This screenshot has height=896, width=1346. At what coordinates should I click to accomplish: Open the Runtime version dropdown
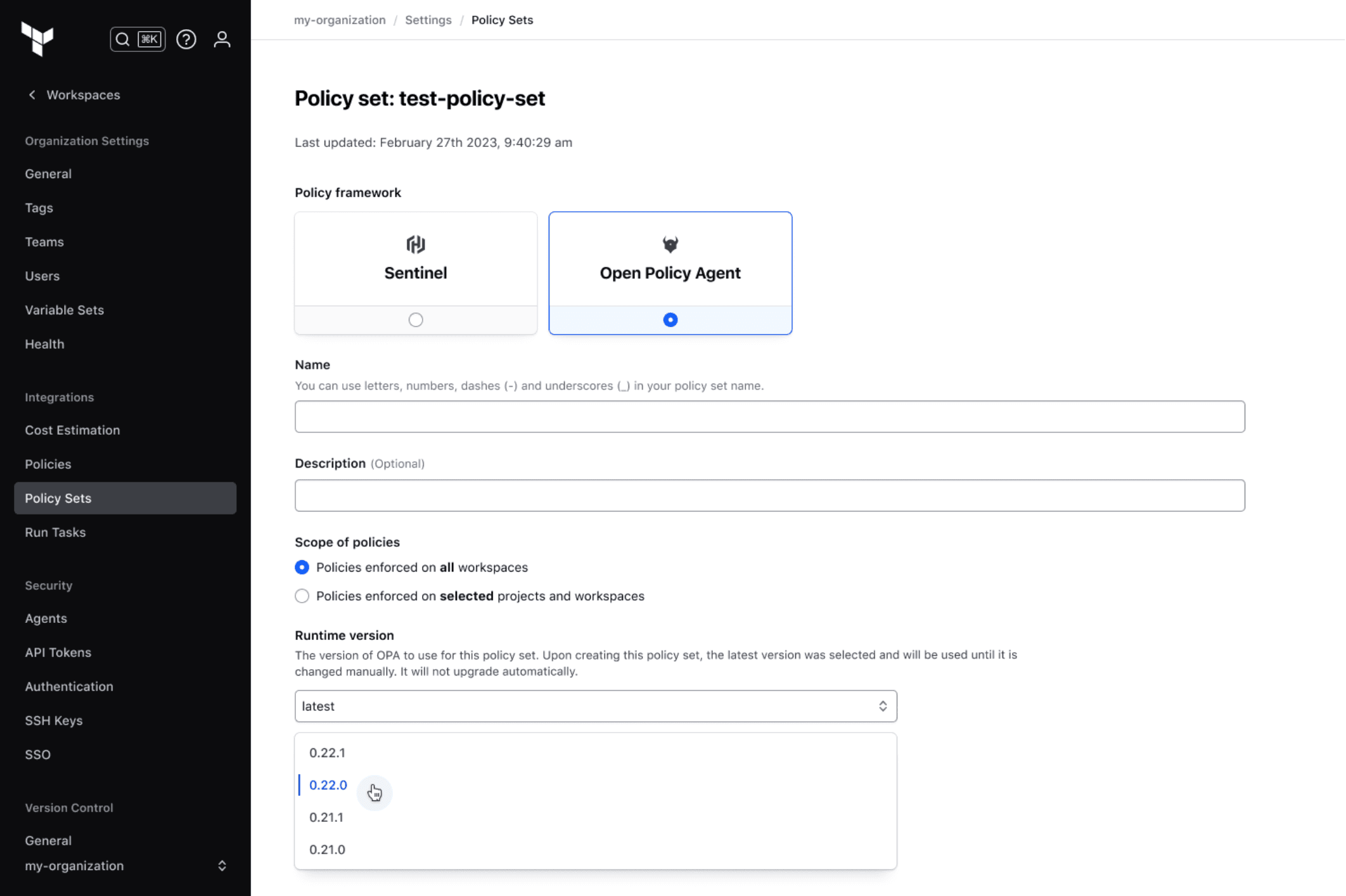pyautogui.click(x=595, y=706)
